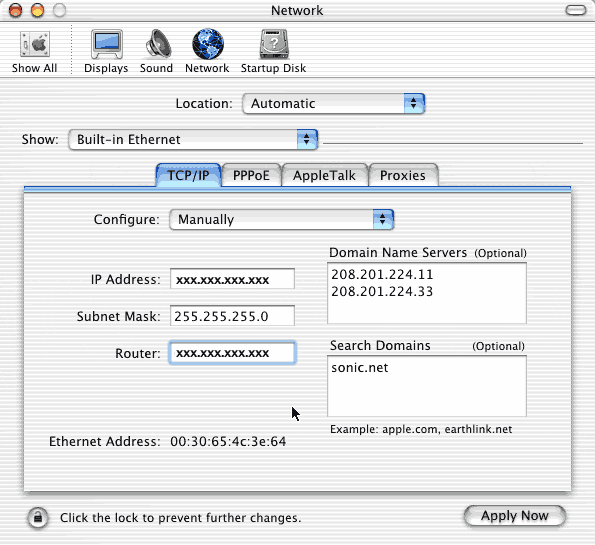The width and height of the screenshot is (595, 545).
Task: Click the DNS entry 208.201.224.11
Action: pos(382,274)
